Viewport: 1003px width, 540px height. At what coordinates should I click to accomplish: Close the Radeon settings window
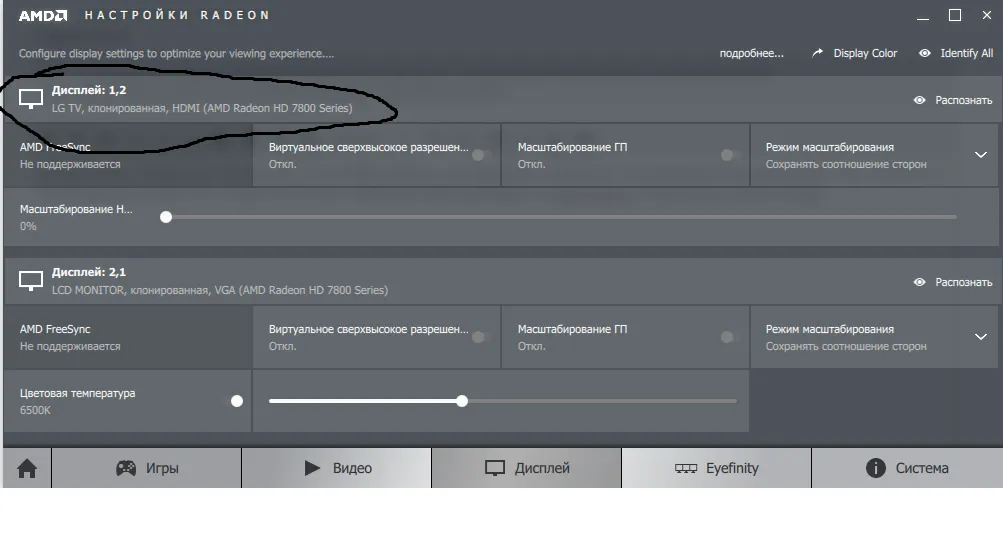tap(986, 15)
